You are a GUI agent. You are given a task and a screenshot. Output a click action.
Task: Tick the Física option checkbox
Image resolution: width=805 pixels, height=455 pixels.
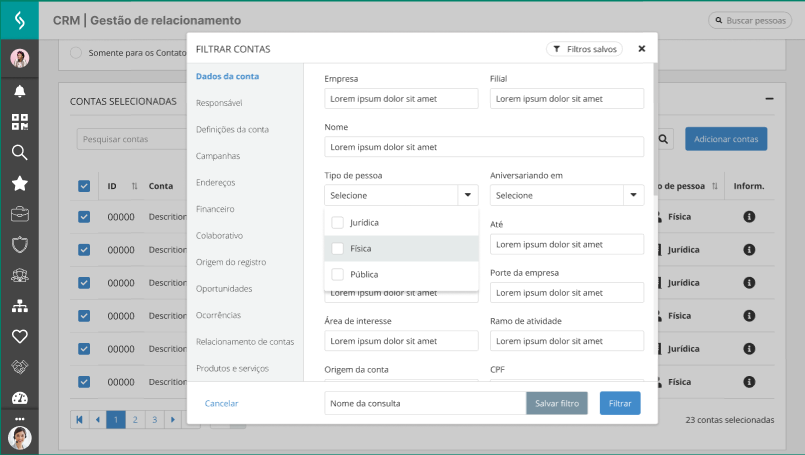[338, 248]
